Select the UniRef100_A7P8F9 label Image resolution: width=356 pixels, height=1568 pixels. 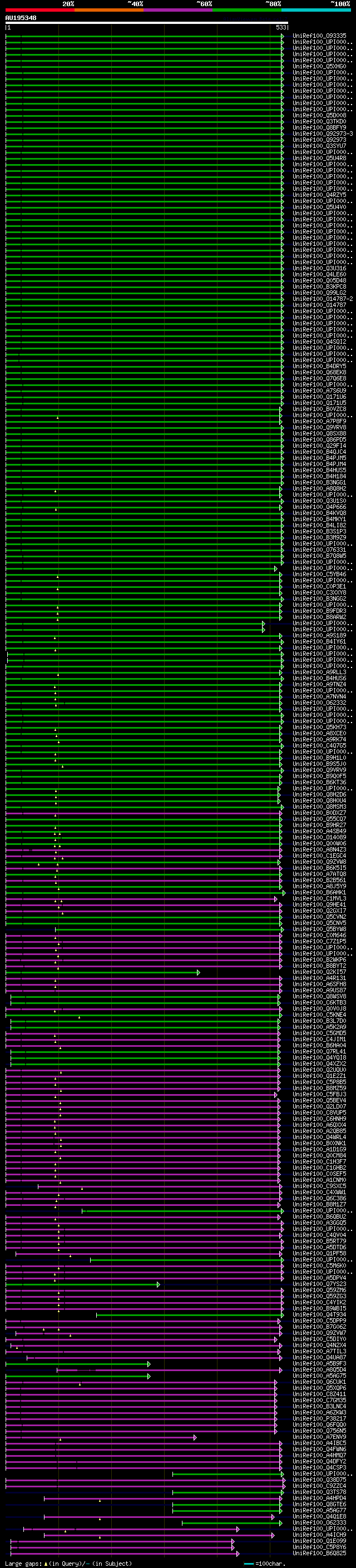(x=319, y=421)
